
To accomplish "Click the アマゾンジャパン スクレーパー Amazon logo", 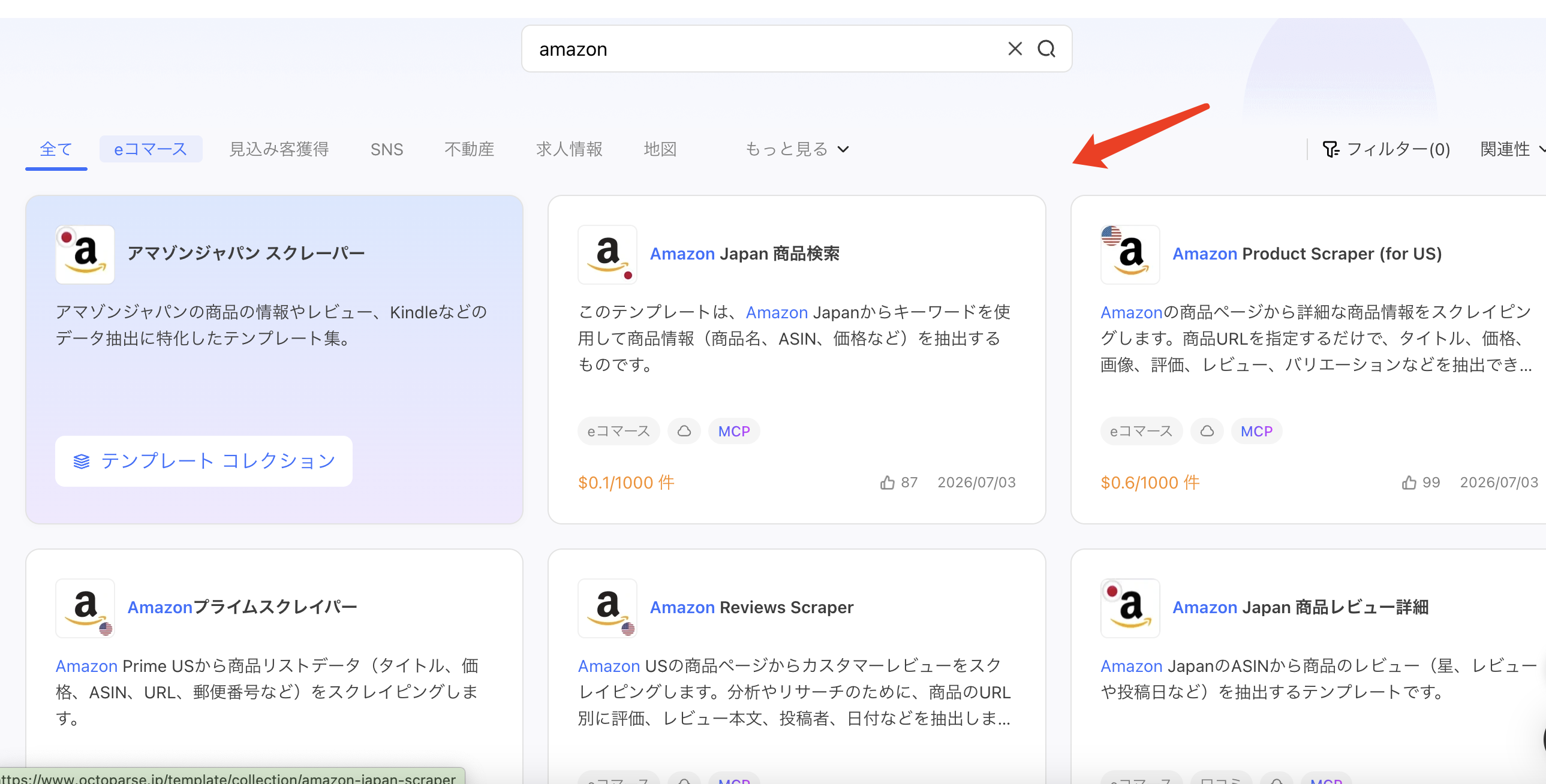I will (x=85, y=254).
